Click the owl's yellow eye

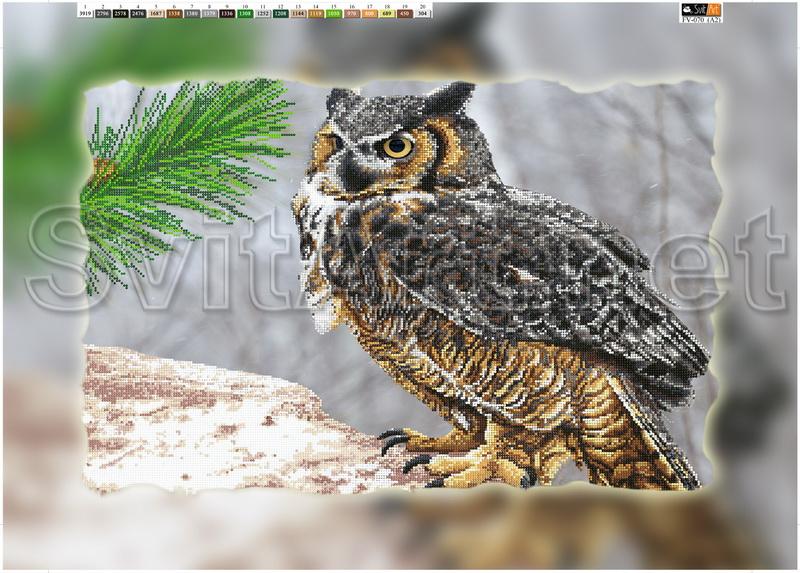point(397,147)
